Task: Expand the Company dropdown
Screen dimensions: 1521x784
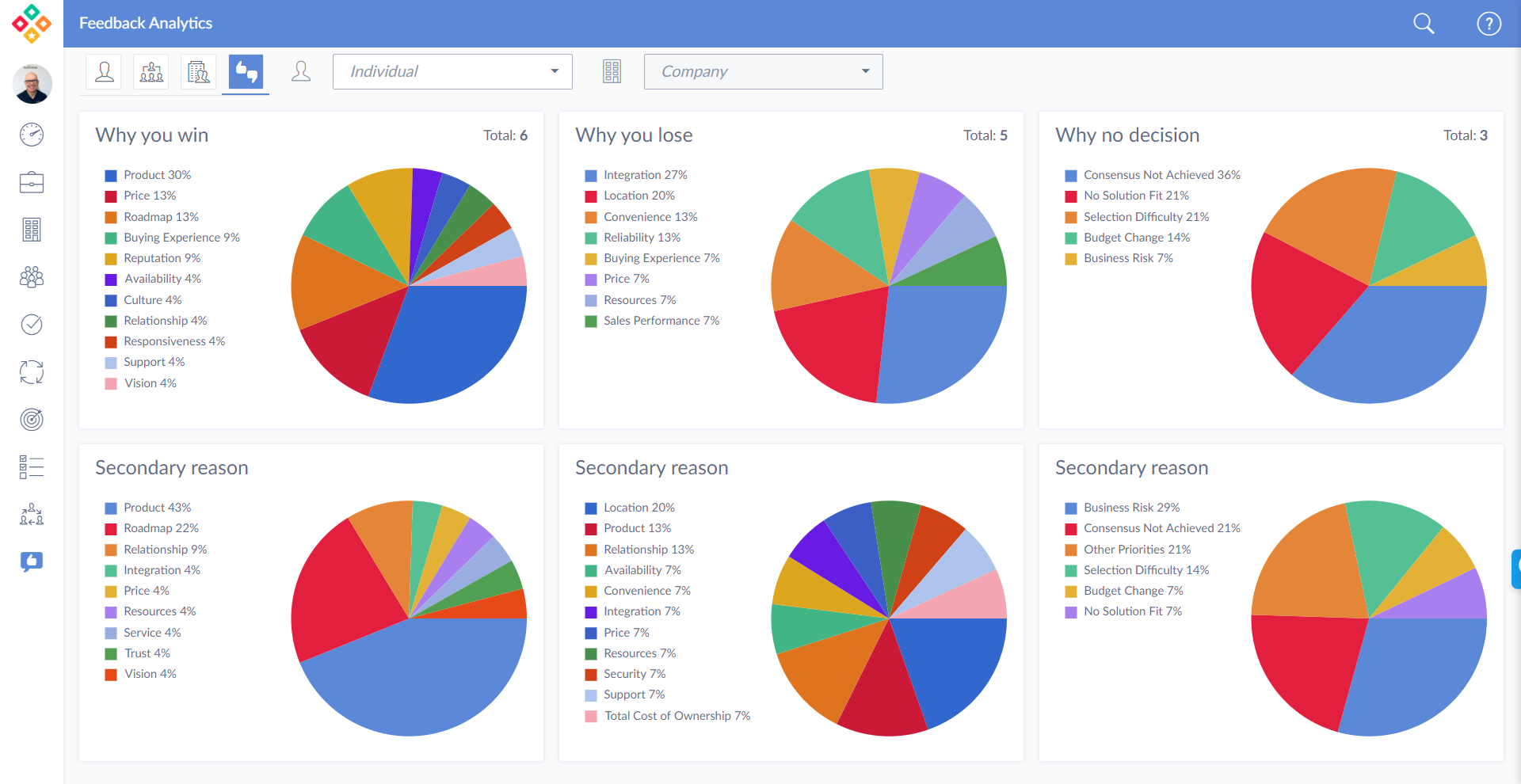Action: pyautogui.click(x=763, y=71)
